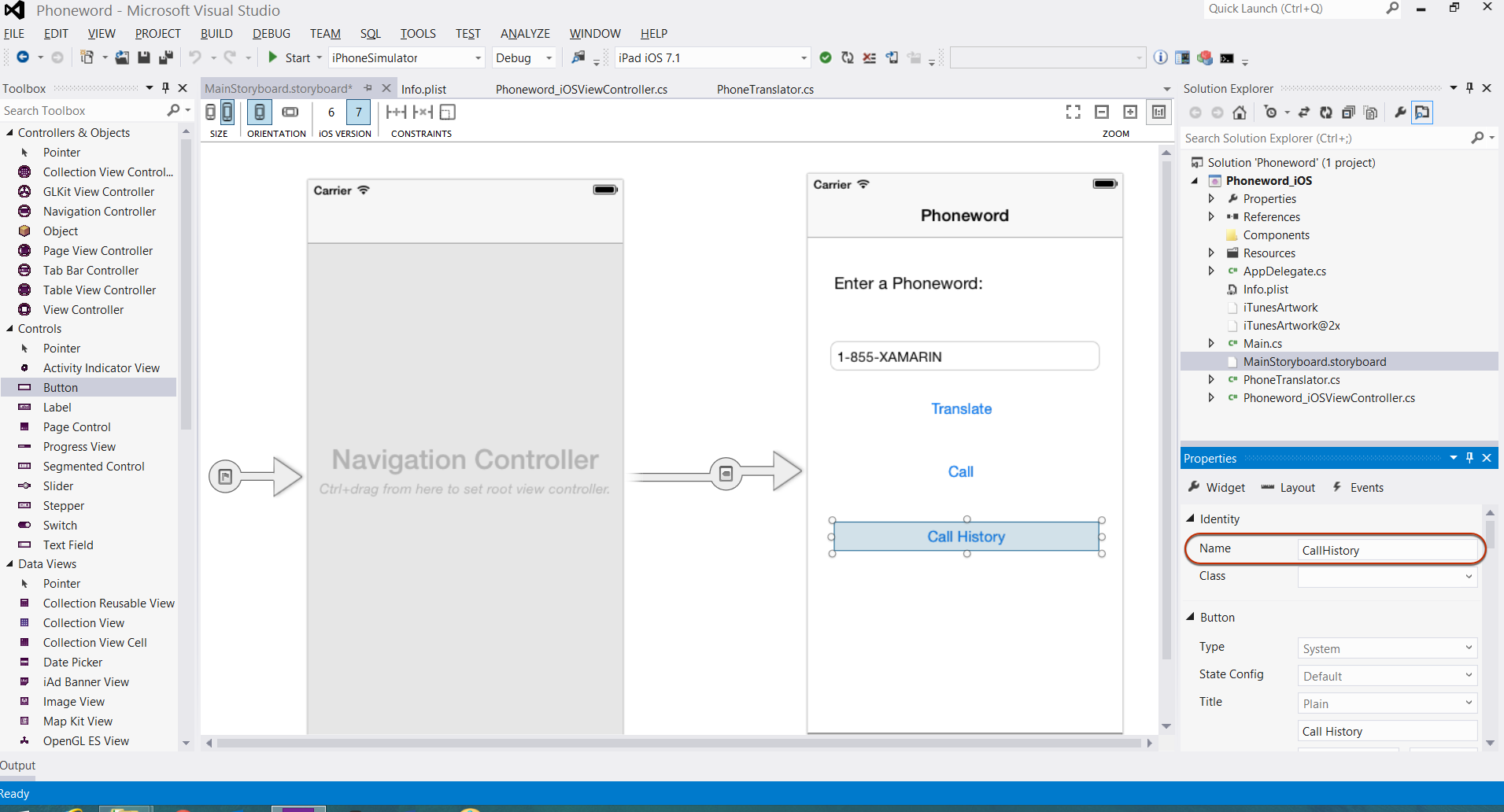Select landscape orientation in designer toolbar

(x=290, y=113)
